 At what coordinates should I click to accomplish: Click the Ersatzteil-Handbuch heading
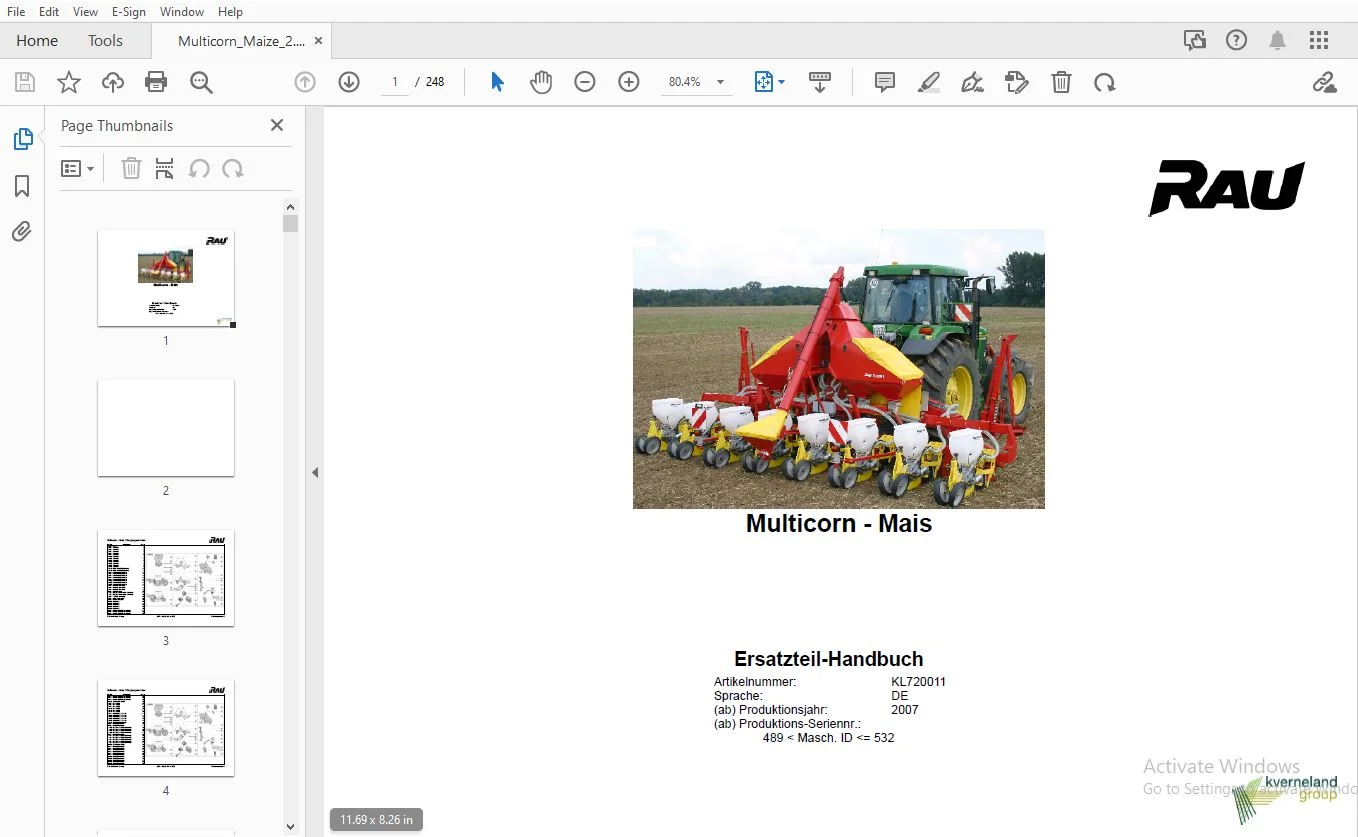[x=829, y=659]
